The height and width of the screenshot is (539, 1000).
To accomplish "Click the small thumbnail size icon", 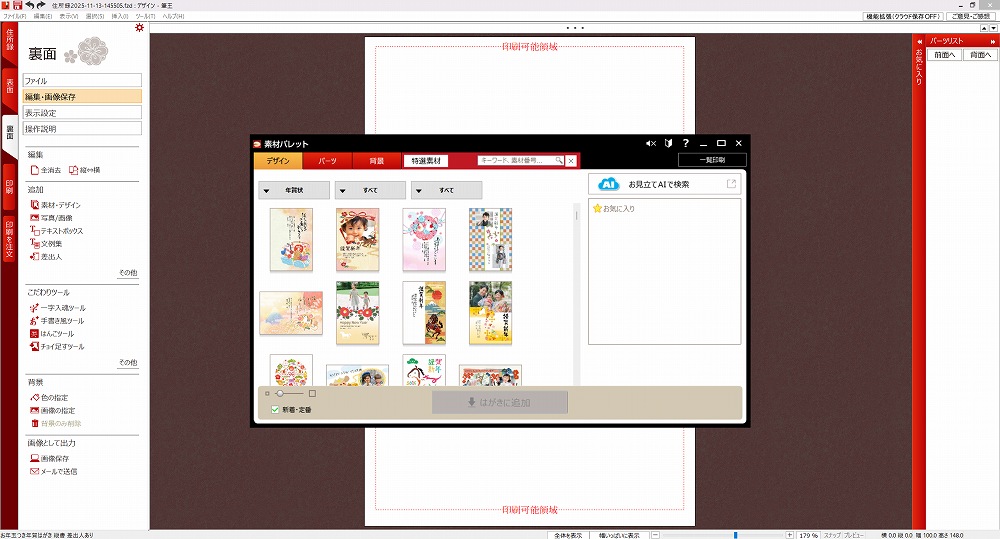I will click(267, 394).
